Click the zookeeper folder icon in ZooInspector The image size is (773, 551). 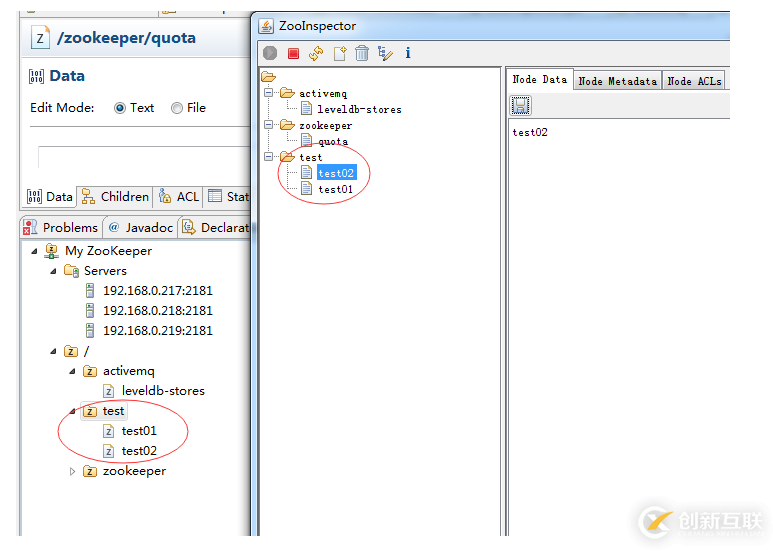tap(287, 125)
